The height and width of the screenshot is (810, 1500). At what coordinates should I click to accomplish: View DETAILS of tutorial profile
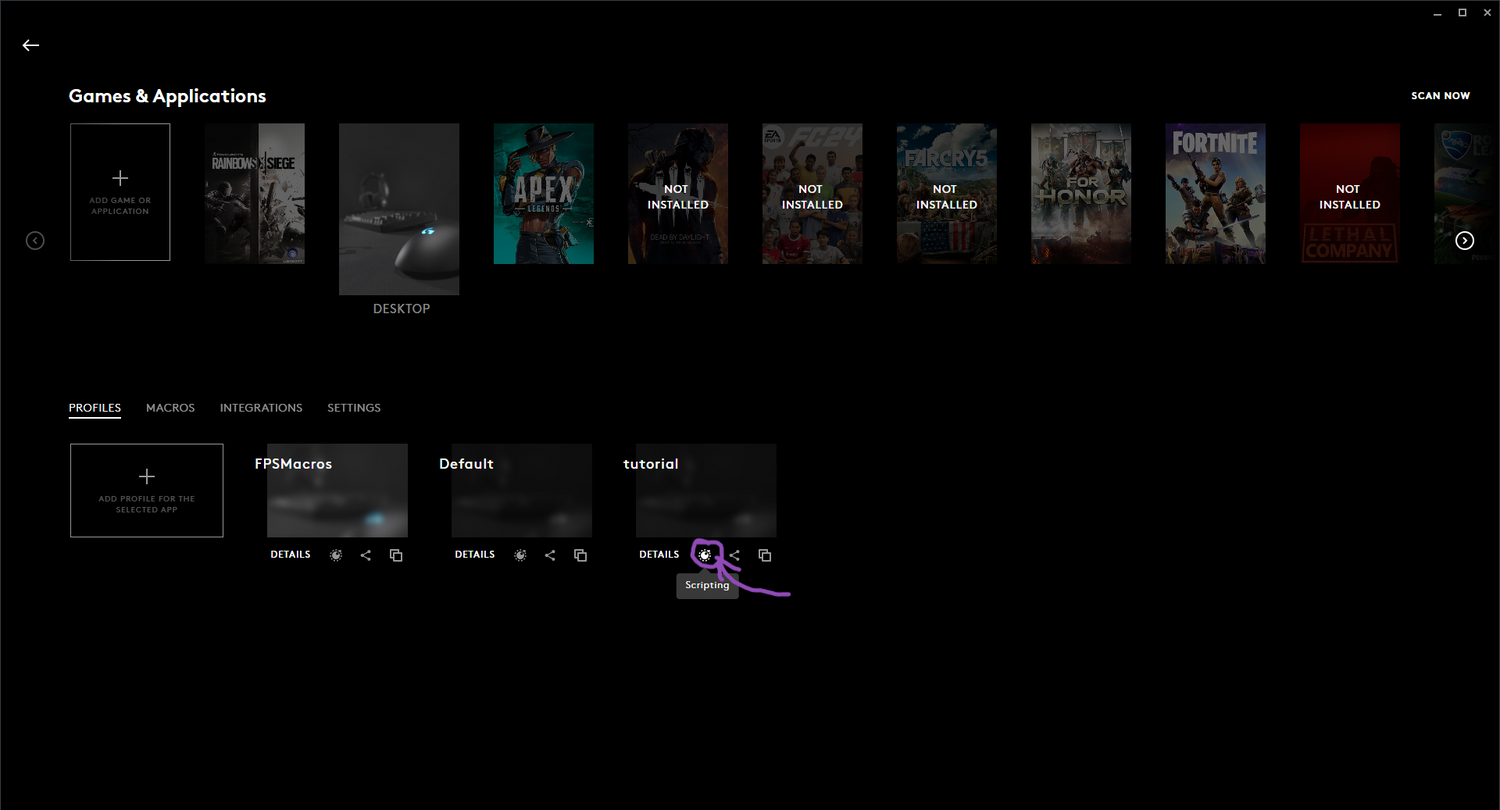659,554
